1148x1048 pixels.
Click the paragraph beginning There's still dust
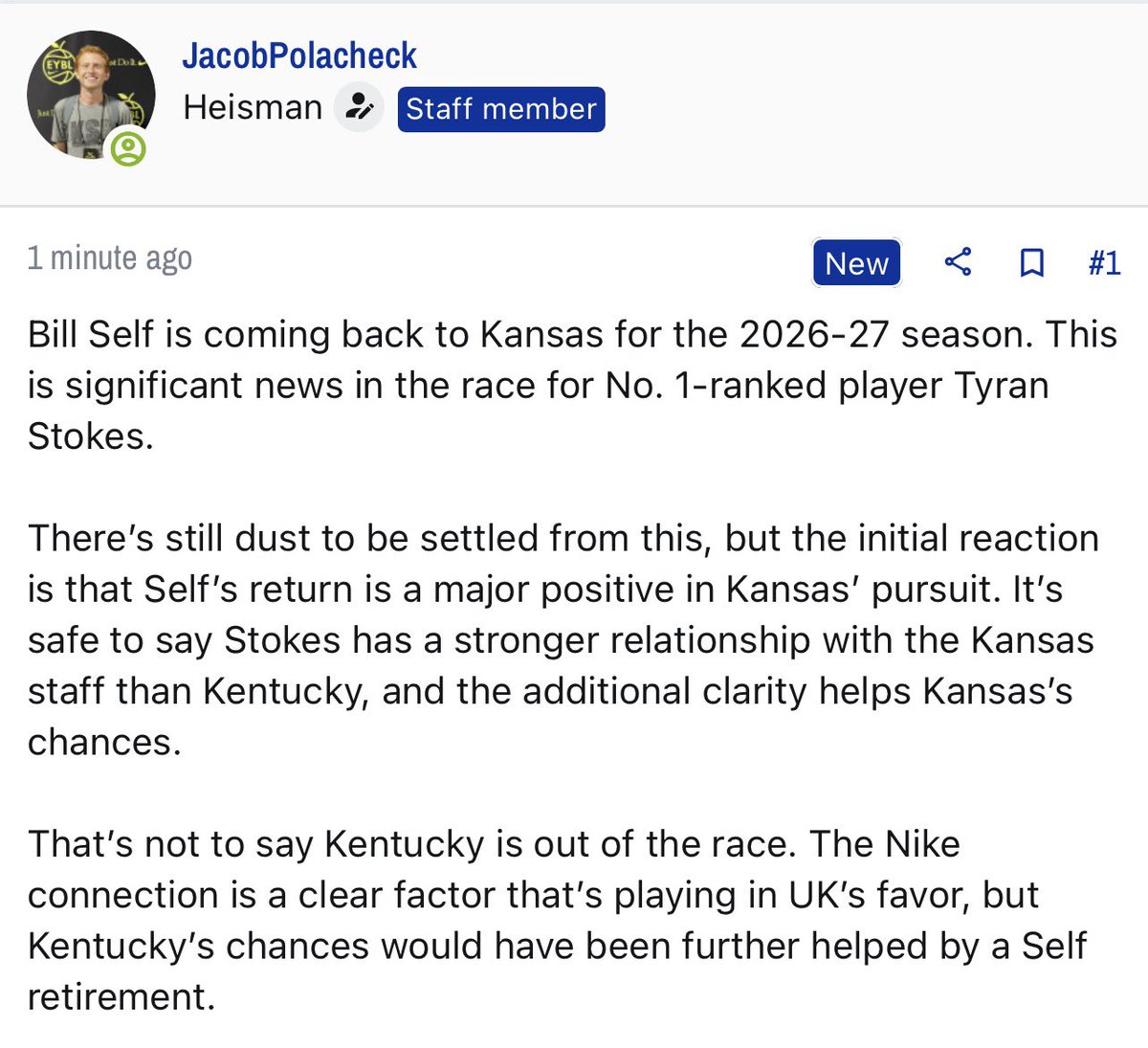(563, 639)
